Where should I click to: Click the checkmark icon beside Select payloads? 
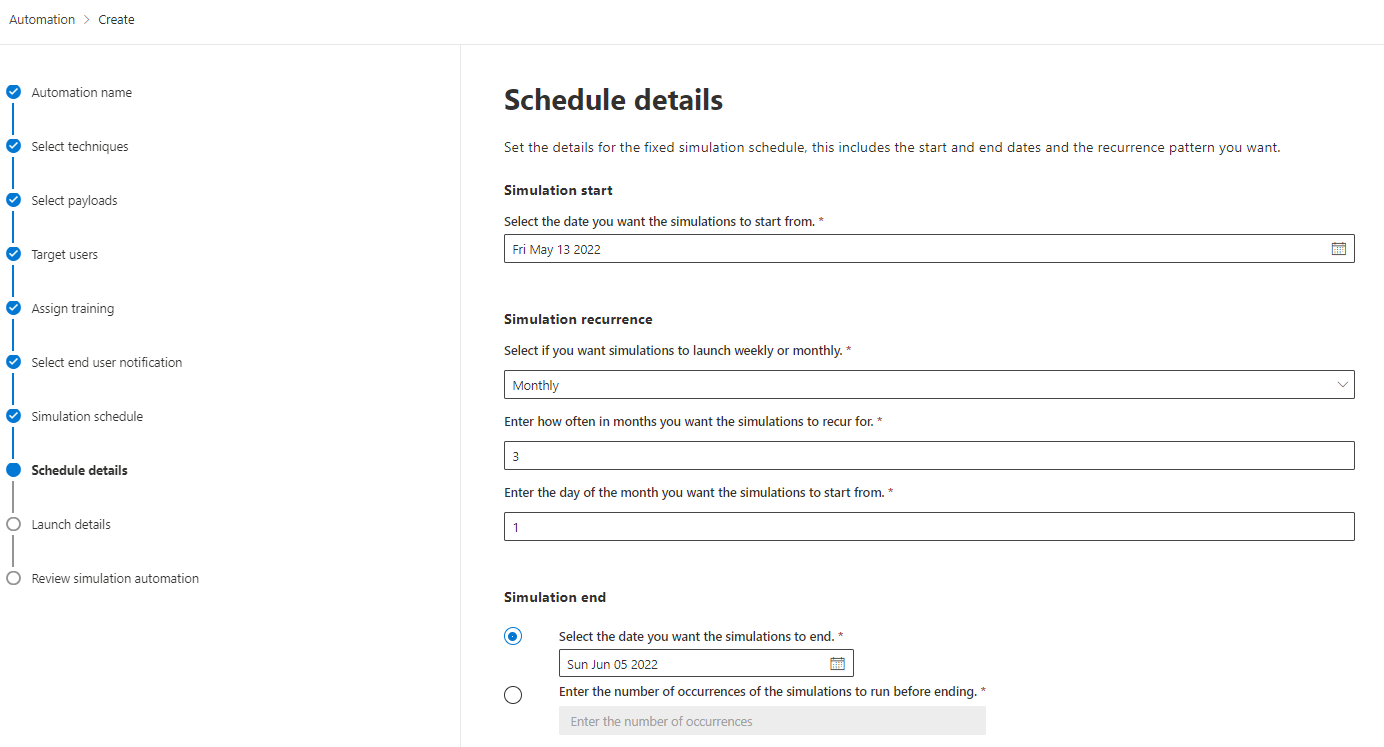click(x=13, y=199)
